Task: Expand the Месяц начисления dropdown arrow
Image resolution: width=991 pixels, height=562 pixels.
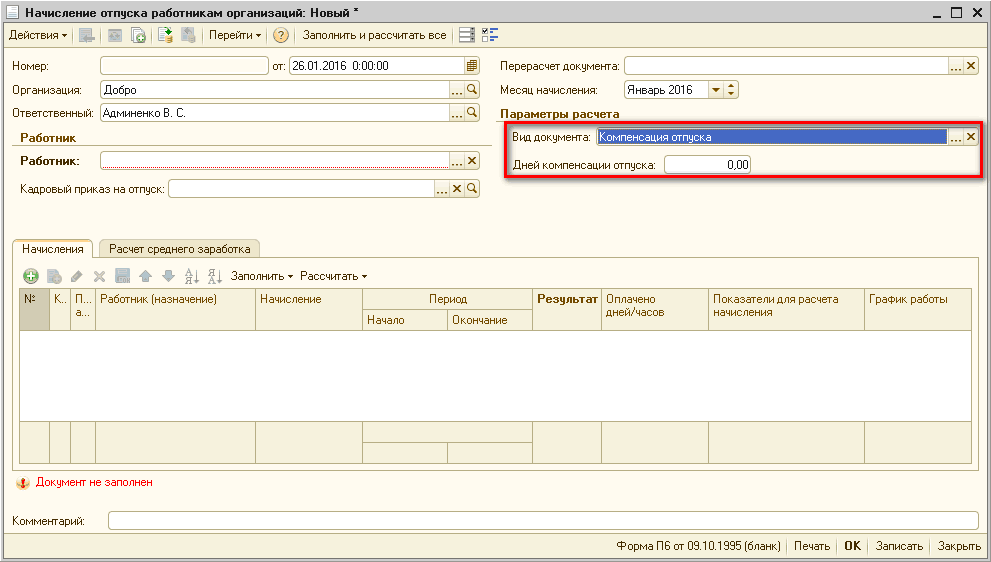Action: 716,90
